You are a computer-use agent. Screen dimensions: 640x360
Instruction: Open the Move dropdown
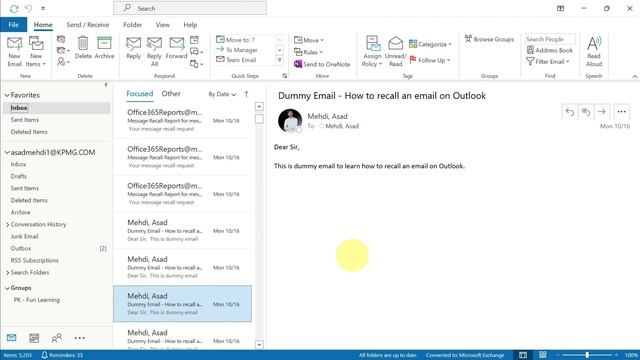309,40
